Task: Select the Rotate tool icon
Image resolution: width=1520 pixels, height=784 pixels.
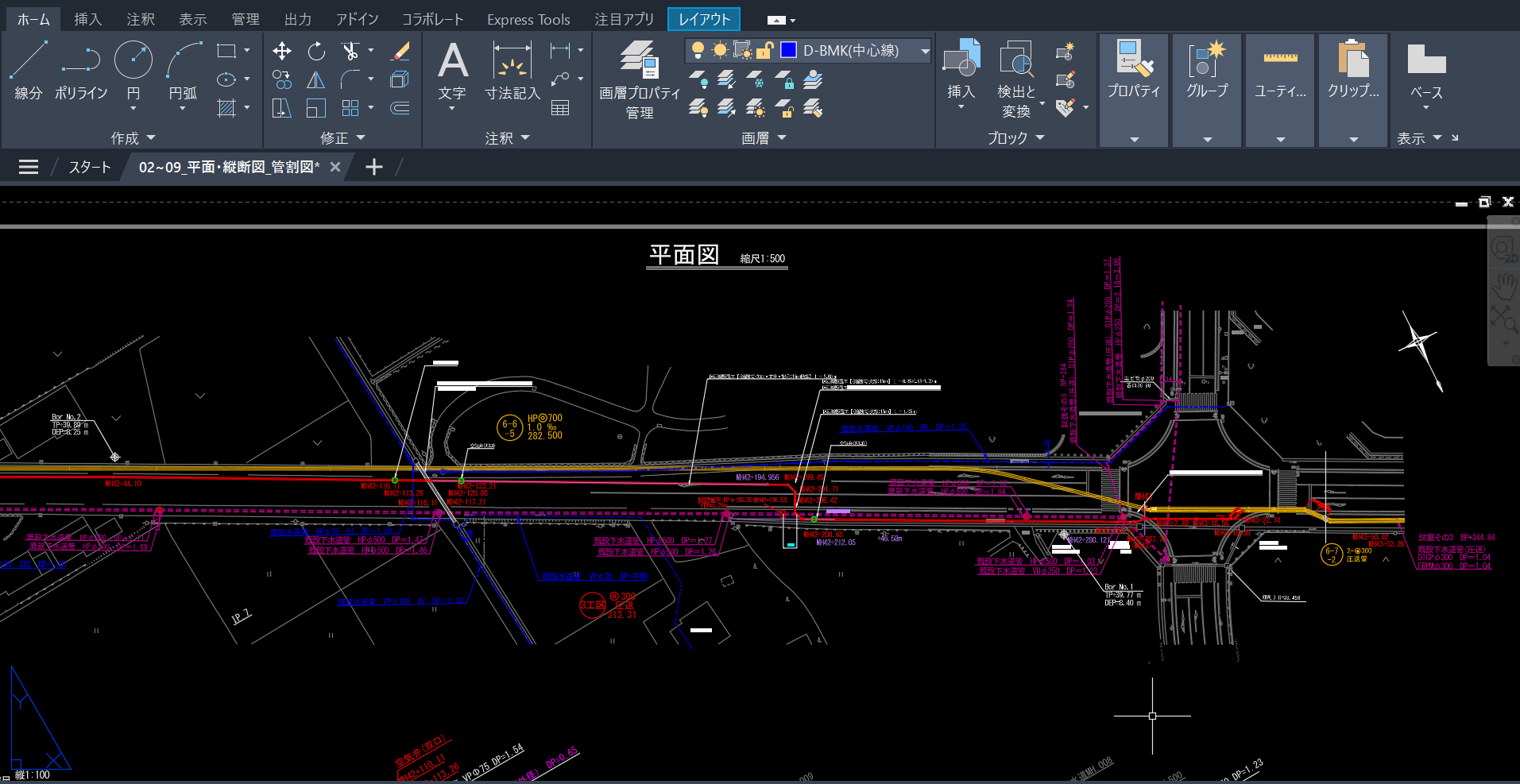Action: pos(316,52)
